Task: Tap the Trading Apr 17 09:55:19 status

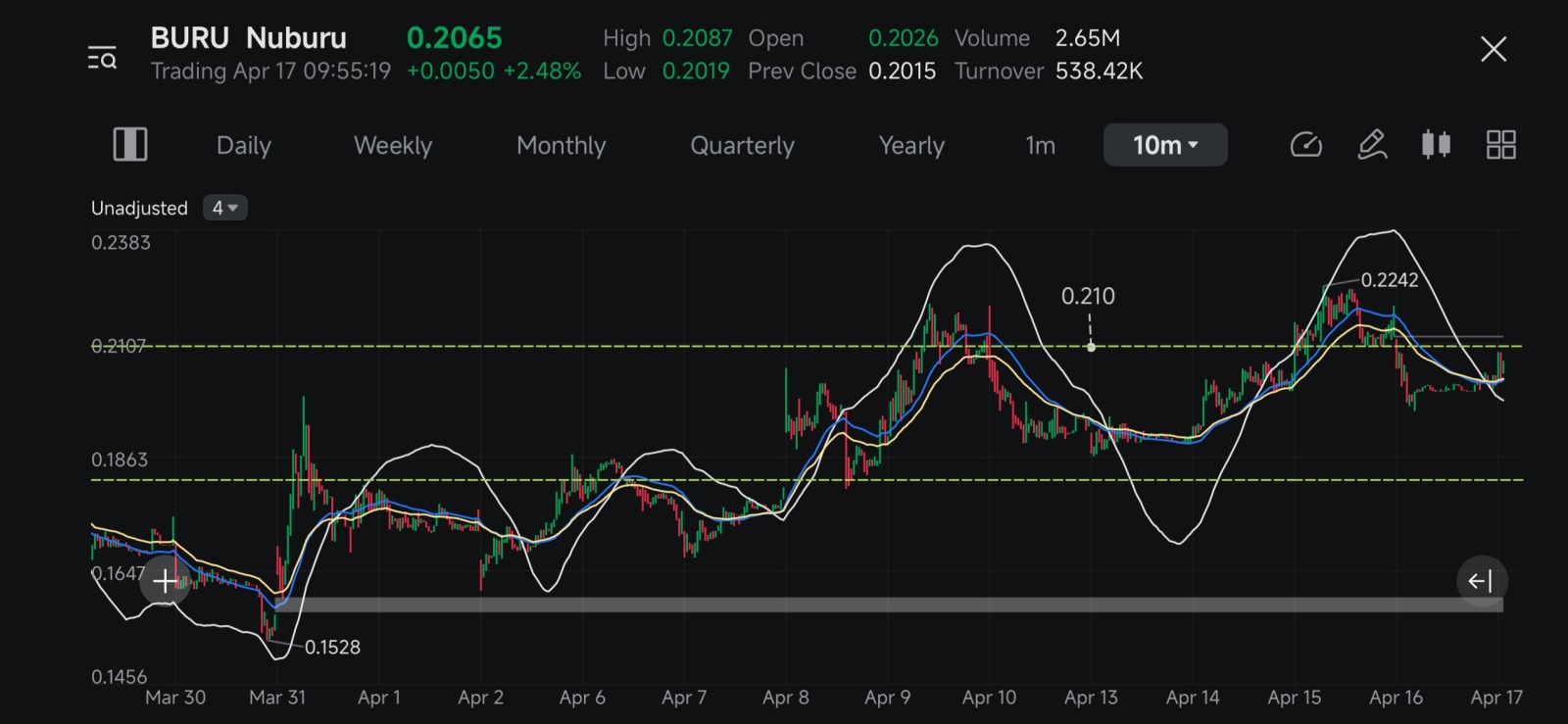Action: (270, 72)
